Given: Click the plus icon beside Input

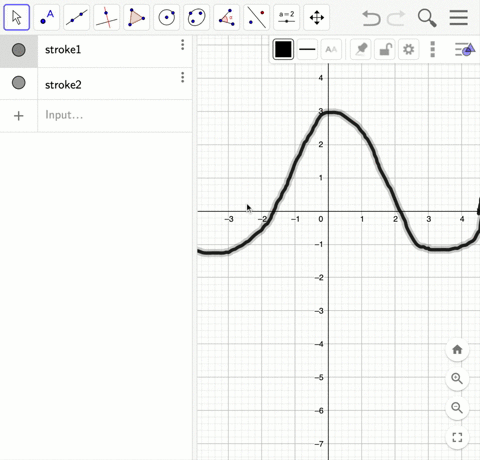Looking at the screenshot, I should pos(19,116).
